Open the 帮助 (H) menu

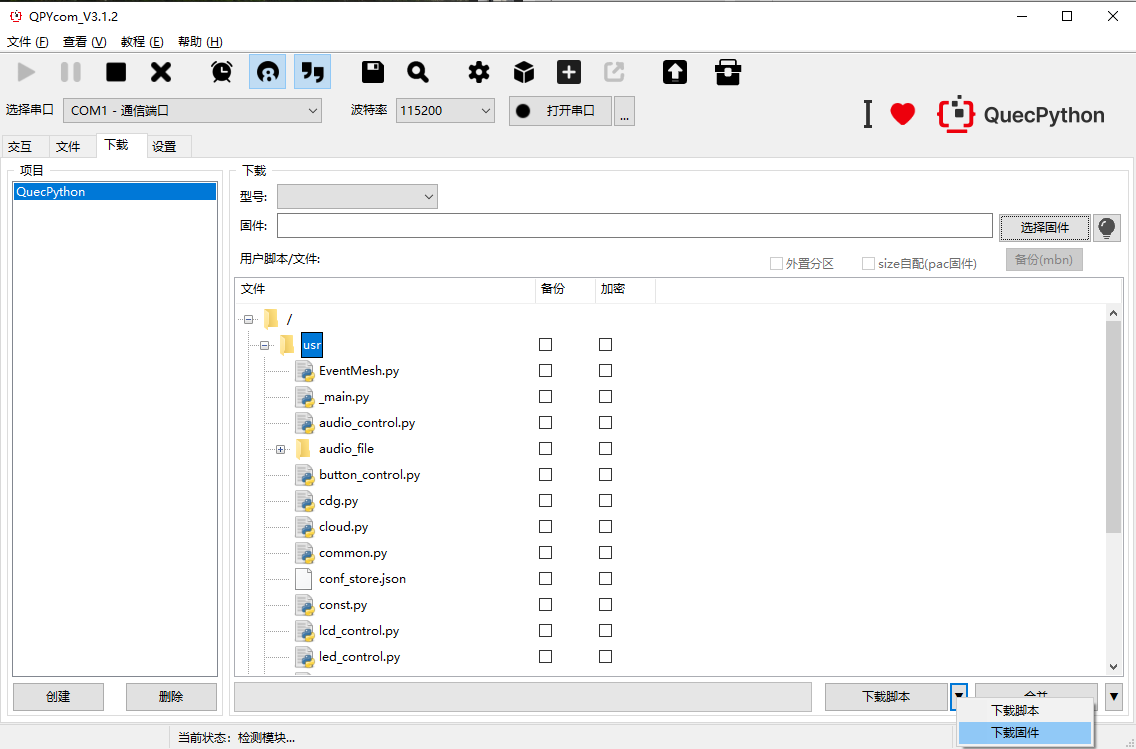pyautogui.click(x=200, y=42)
